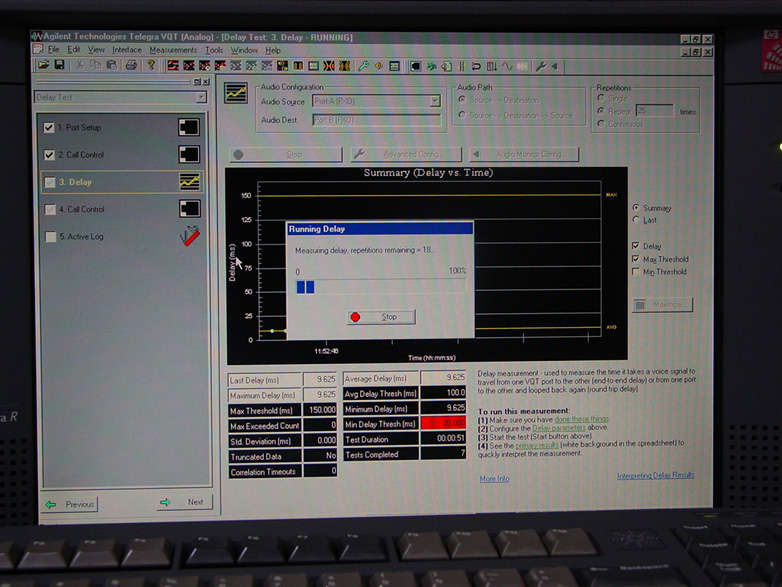Click the icon beside 2. Call Control
The image size is (782, 587).
189,155
